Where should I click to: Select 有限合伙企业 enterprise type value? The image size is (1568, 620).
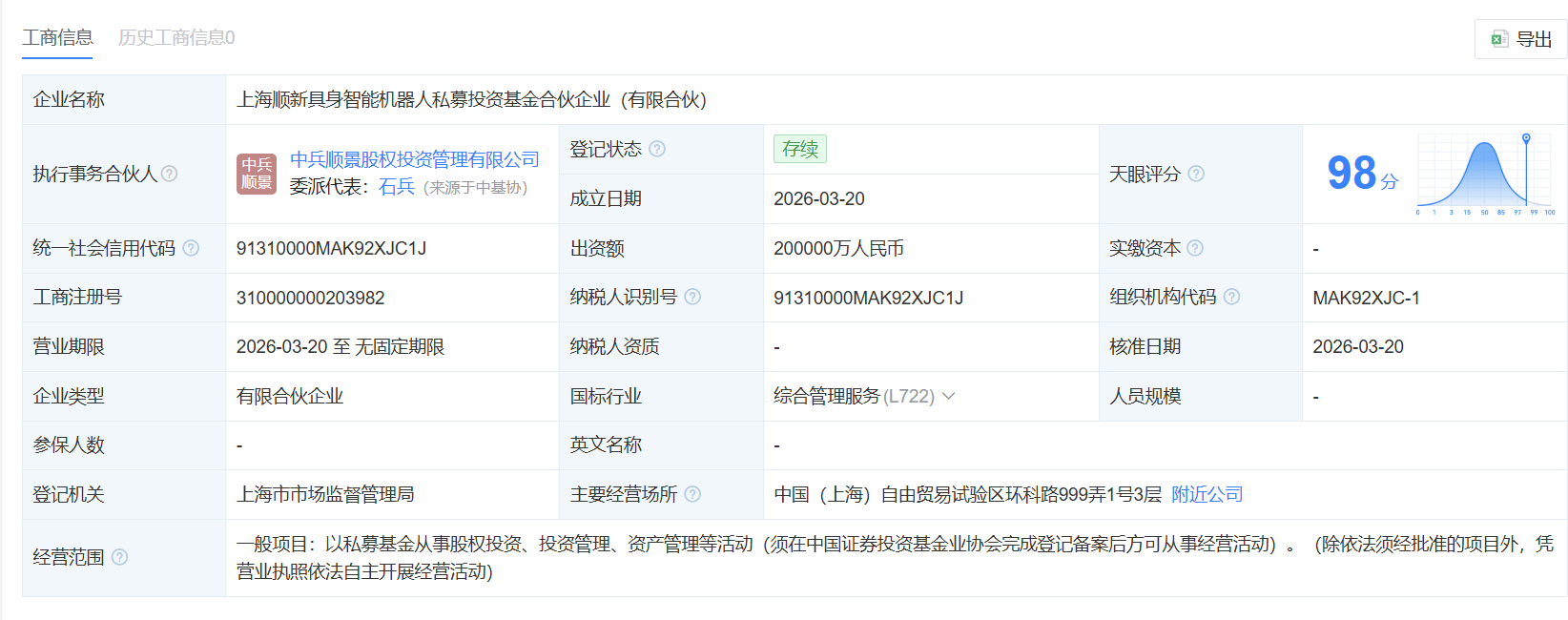(x=290, y=396)
